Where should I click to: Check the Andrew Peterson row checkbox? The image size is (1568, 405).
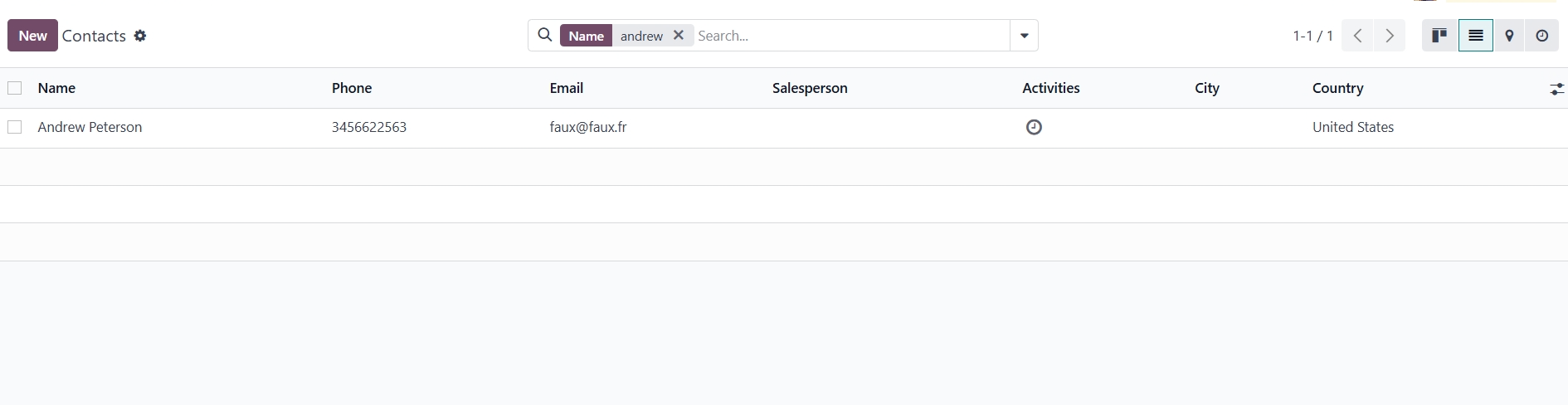tap(14, 127)
